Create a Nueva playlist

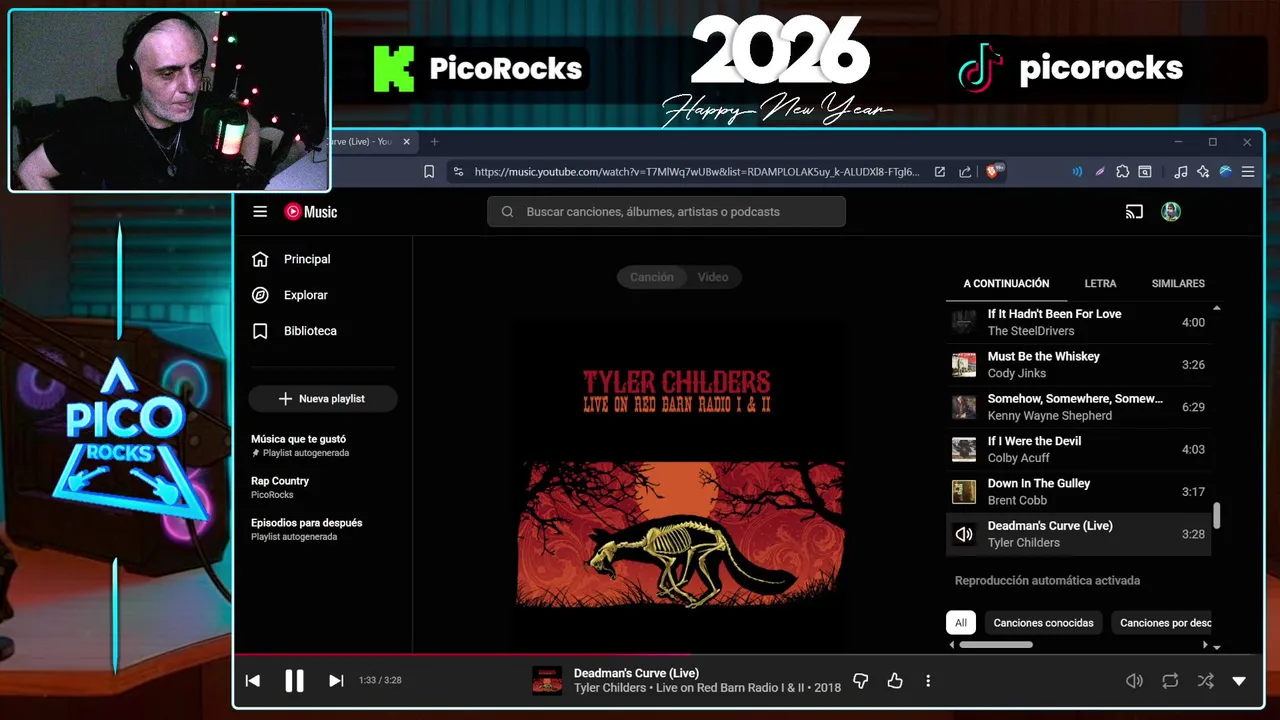[x=322, y=398]
